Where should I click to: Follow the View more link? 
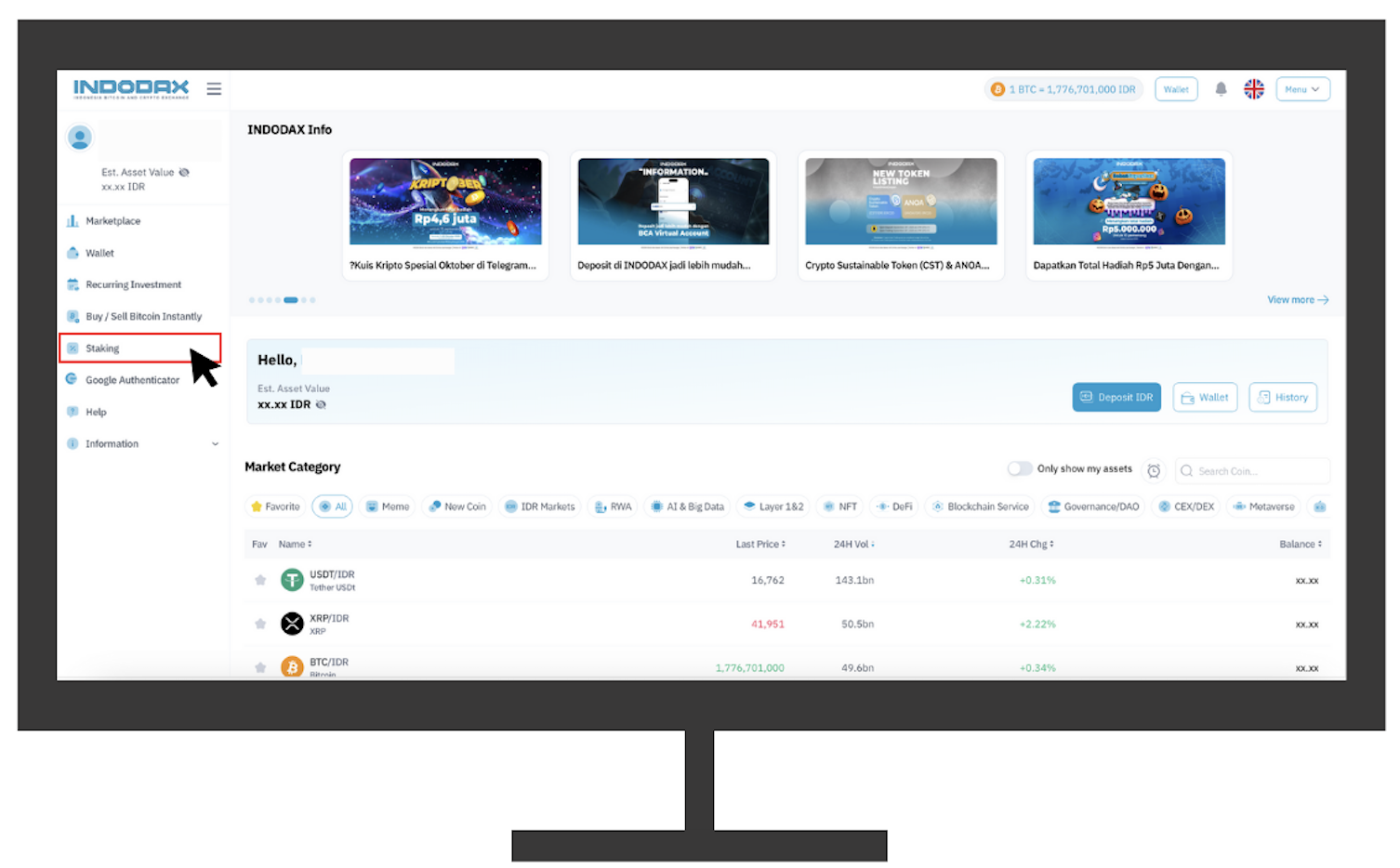click(x=1297, y=300)
